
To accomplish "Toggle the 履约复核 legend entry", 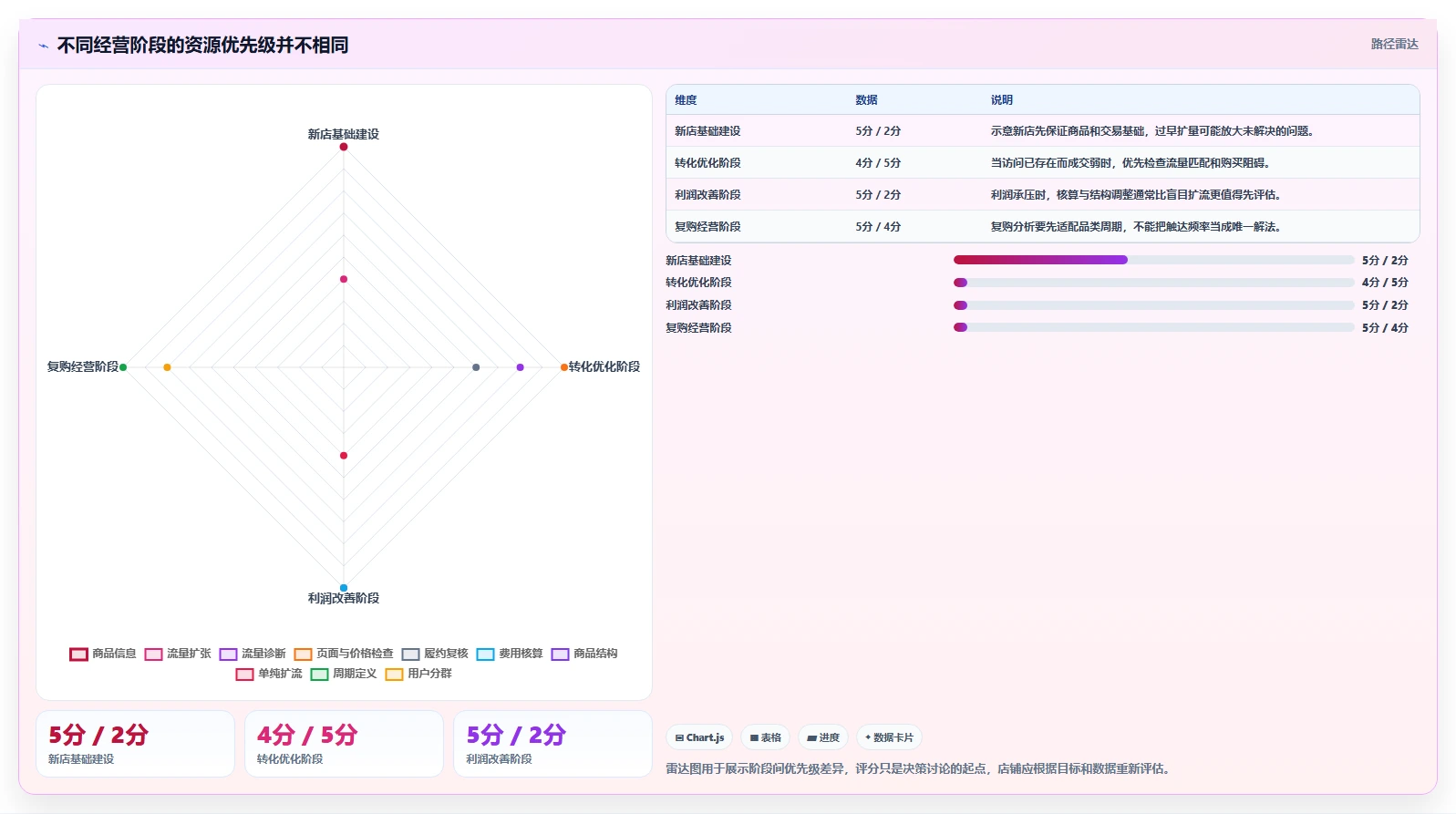I will click(x=435, y=654).
